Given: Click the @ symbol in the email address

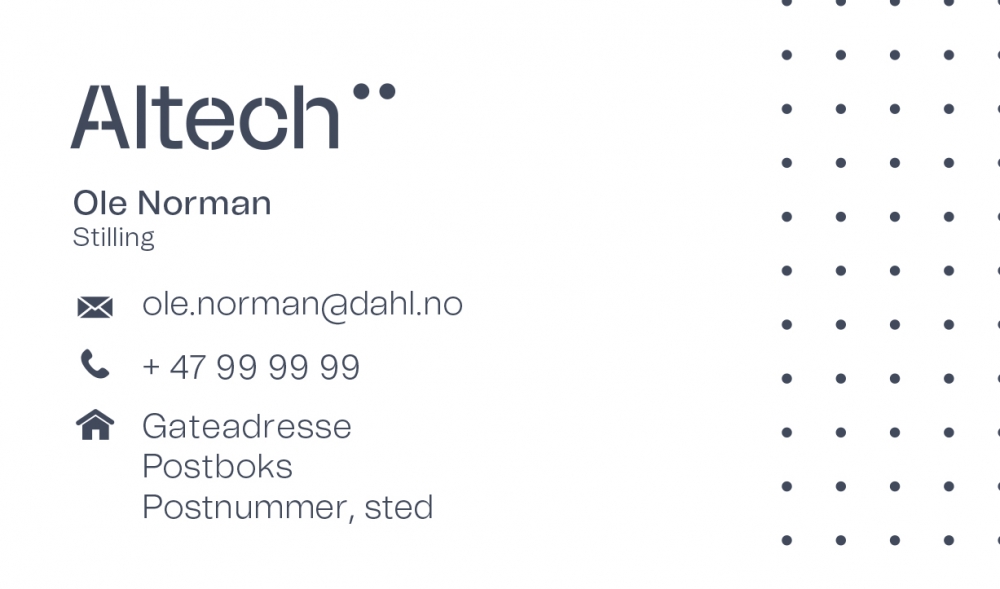Looking at the screenshot, I should 333,306.
